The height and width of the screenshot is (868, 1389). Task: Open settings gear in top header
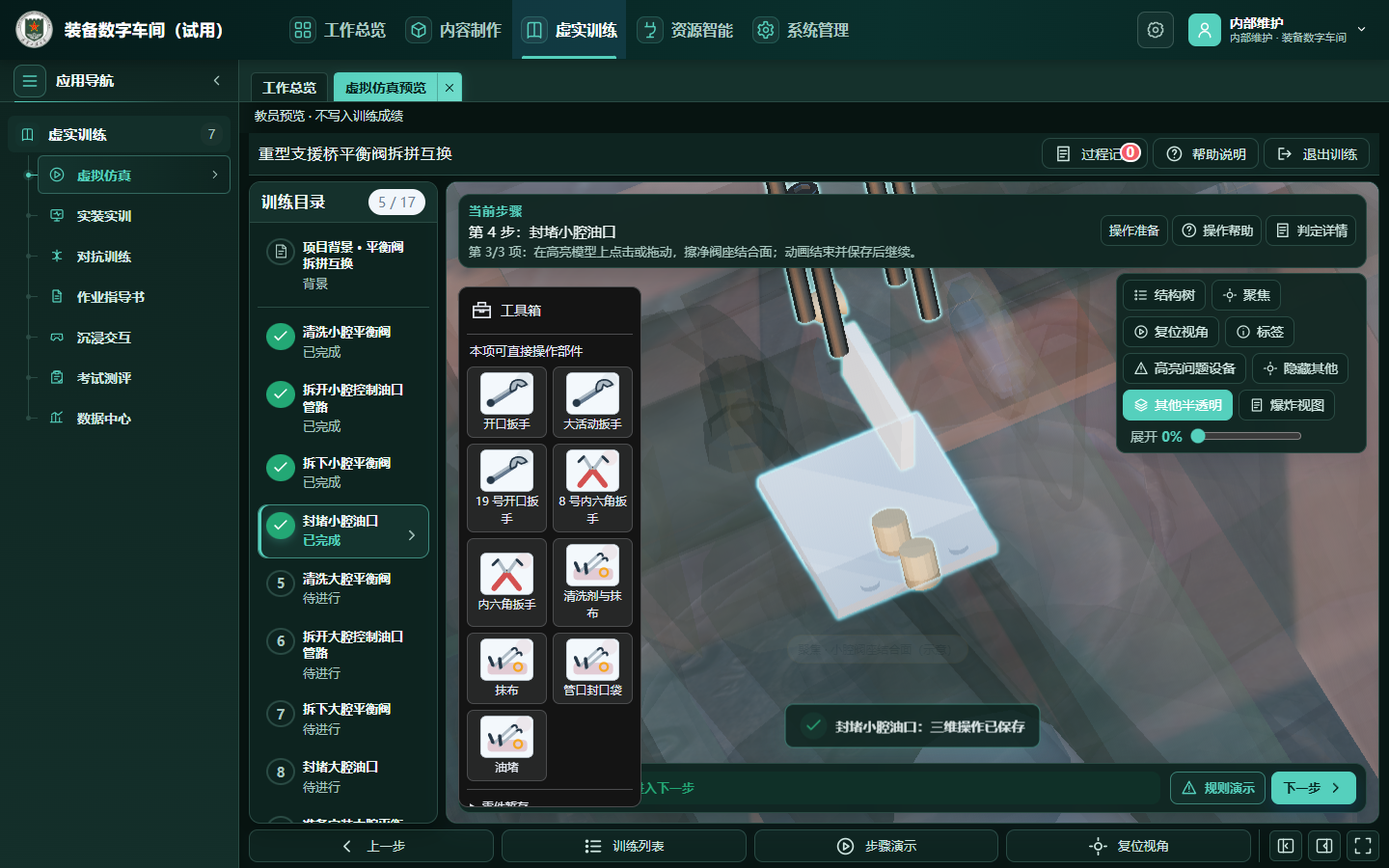click(x=1156, y=30)
